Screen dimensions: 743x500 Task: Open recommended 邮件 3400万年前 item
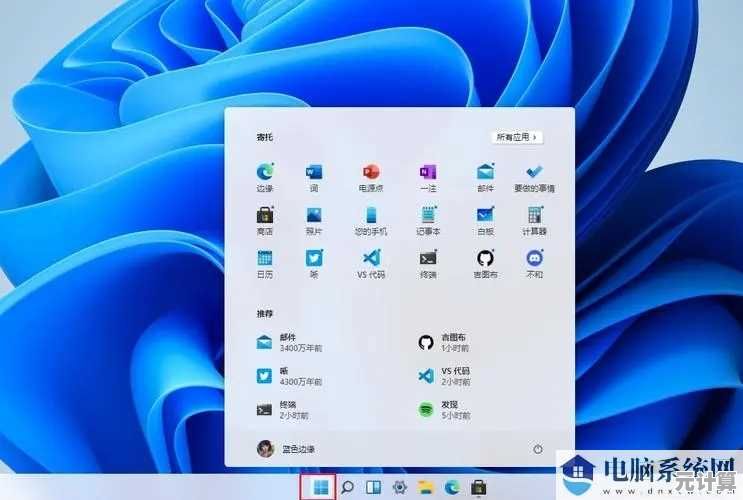click(289, 342)
